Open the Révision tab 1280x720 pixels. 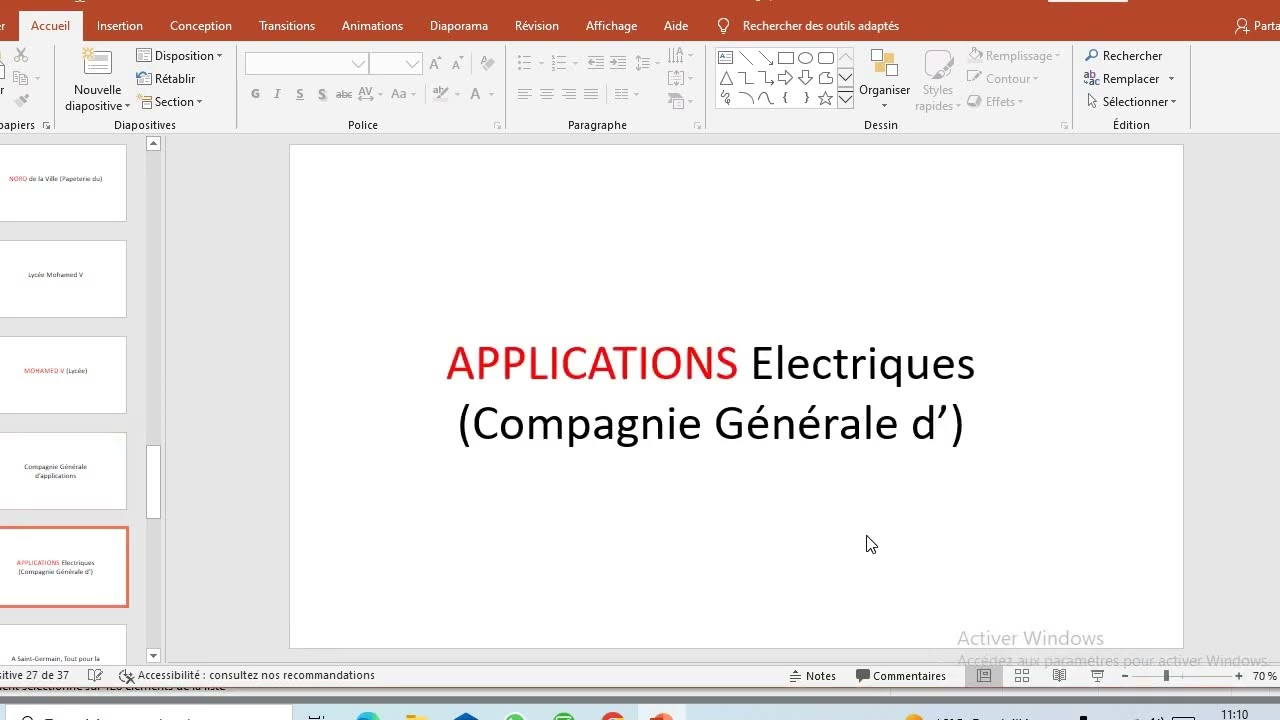(537, 26)
